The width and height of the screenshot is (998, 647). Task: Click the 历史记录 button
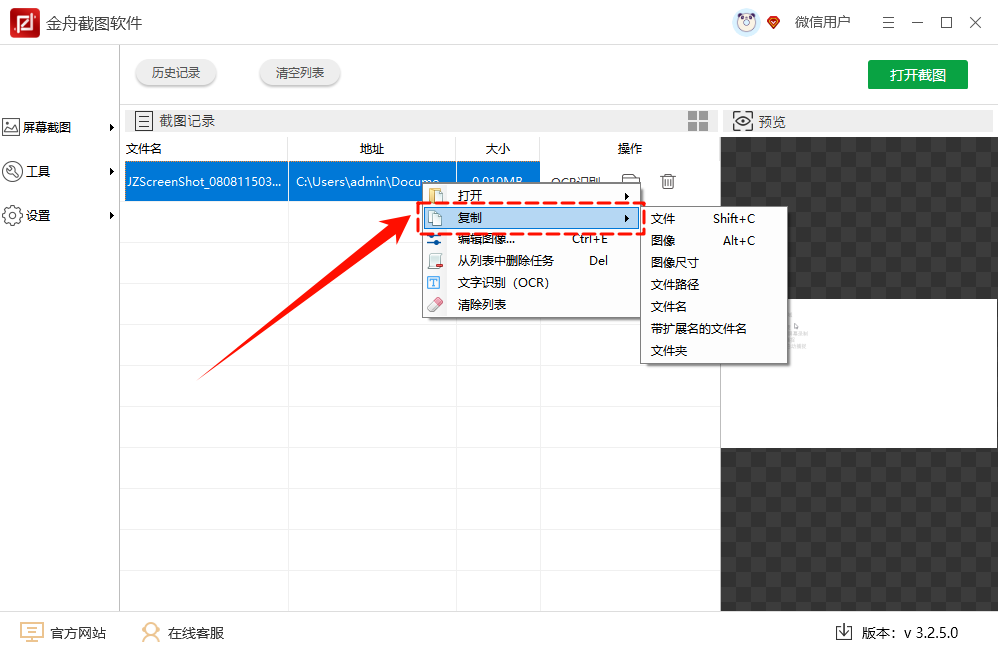(x=175, y=73)
